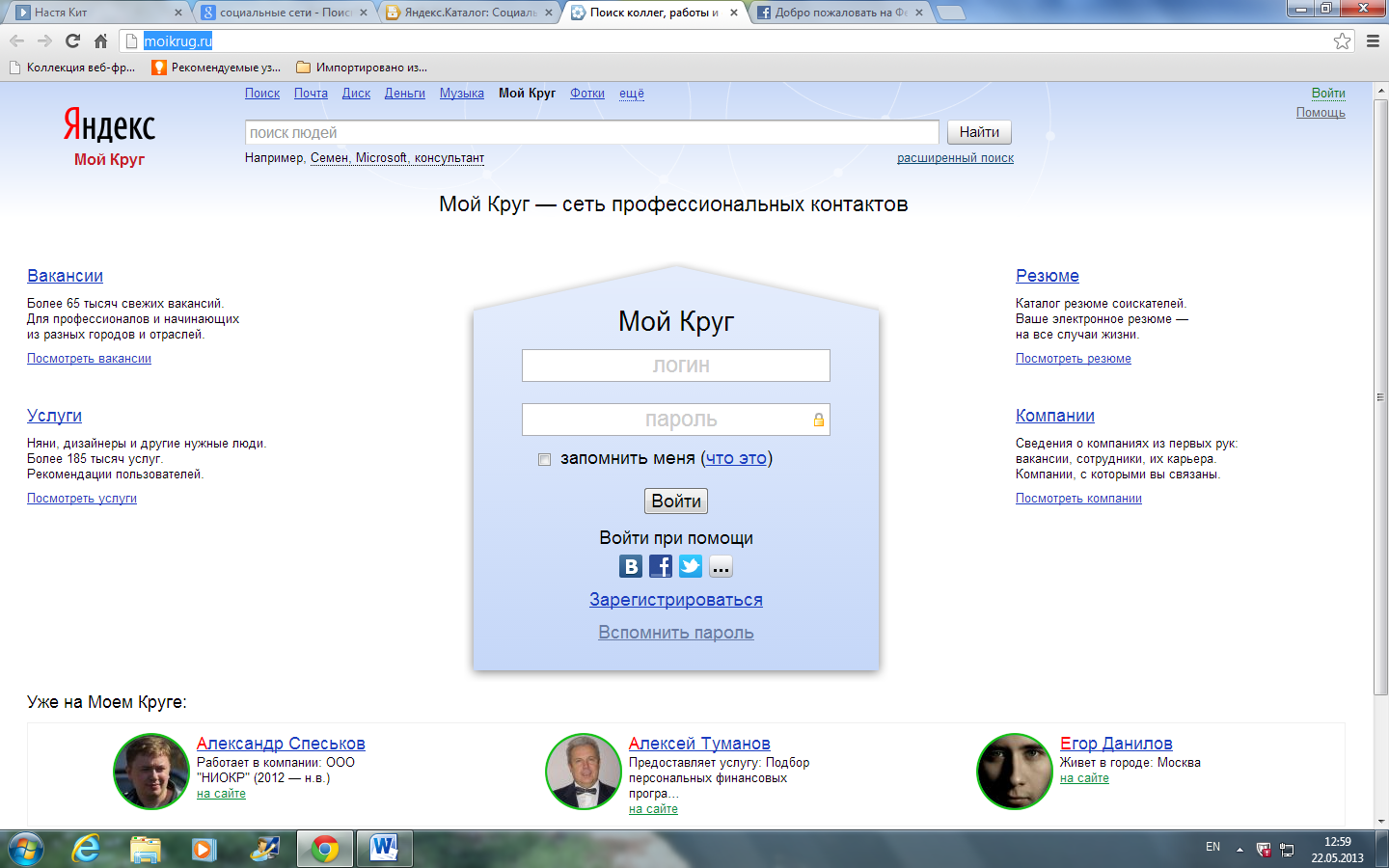
Task: Open расширенный поиск link
Action: 955,158
